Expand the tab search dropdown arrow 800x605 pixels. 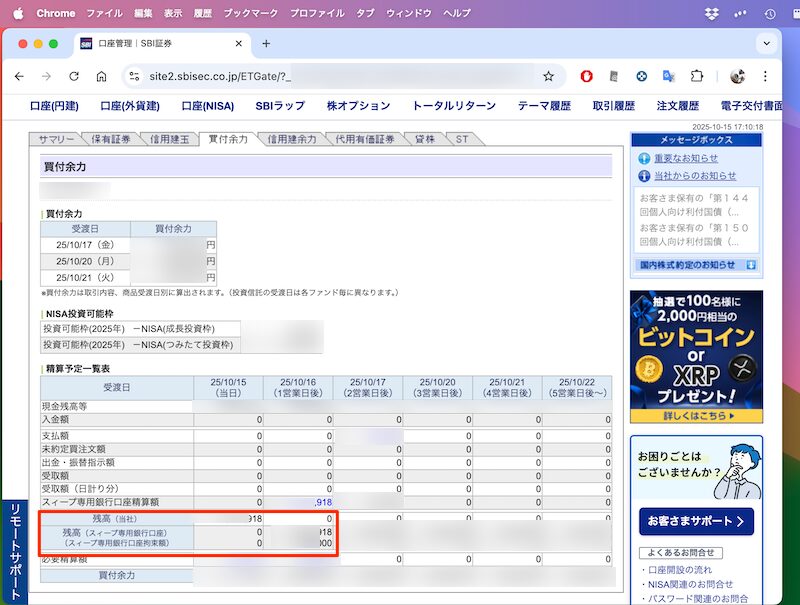coord(768,43)
